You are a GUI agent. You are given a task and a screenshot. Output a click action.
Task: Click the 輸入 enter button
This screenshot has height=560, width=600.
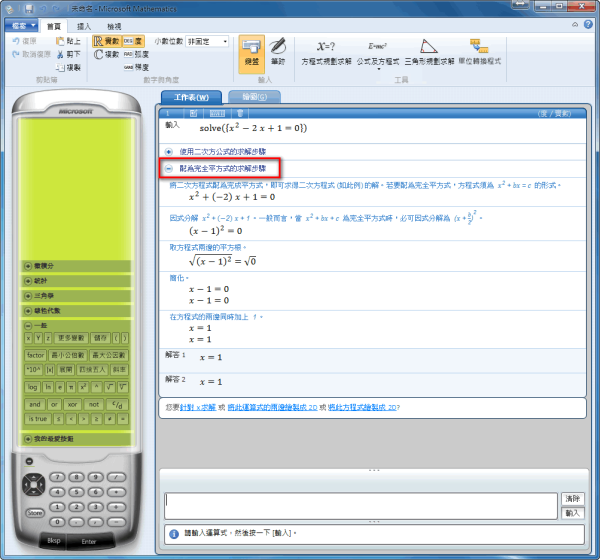(572, 512)
